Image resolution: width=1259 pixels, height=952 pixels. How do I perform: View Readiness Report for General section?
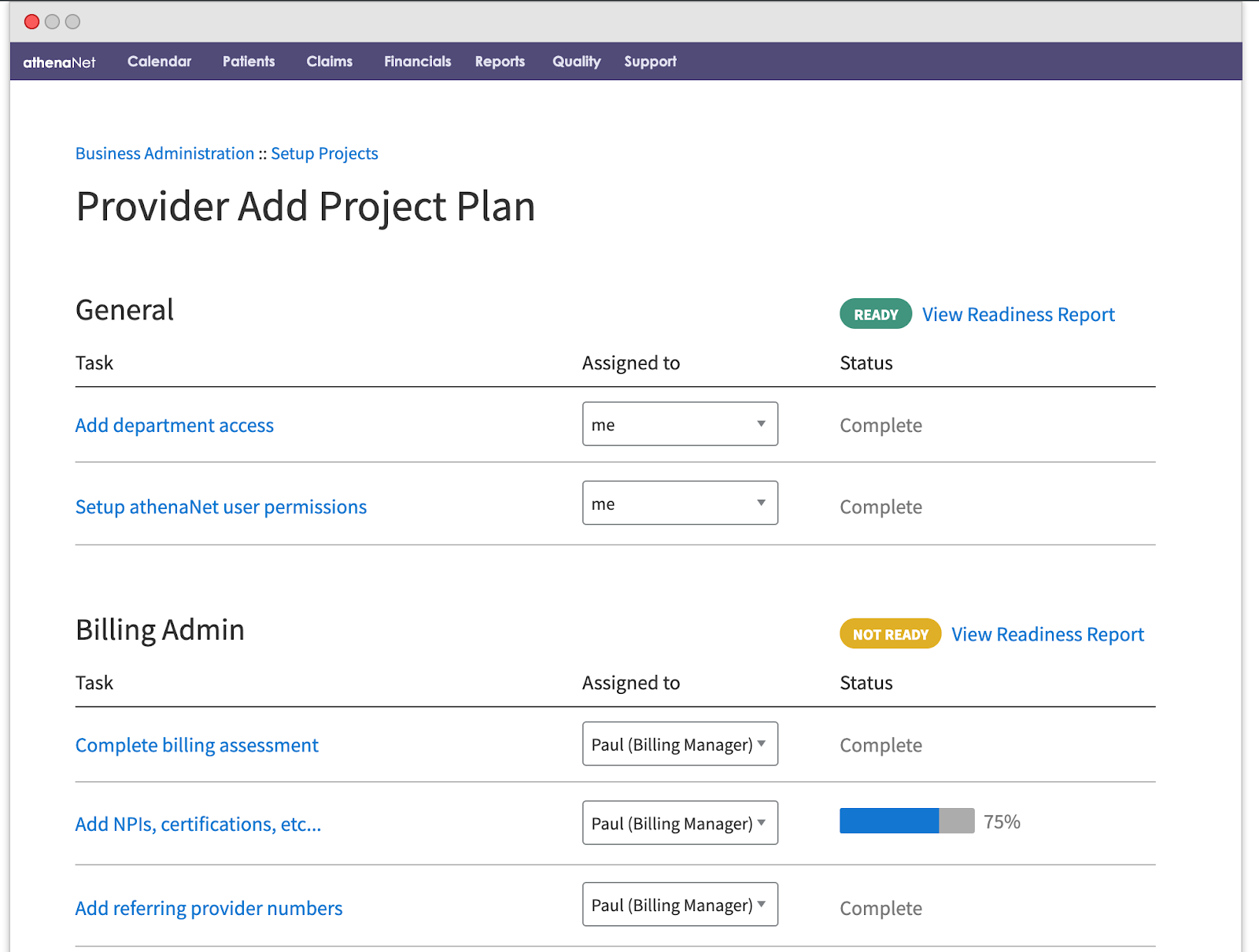[1018, 315]
